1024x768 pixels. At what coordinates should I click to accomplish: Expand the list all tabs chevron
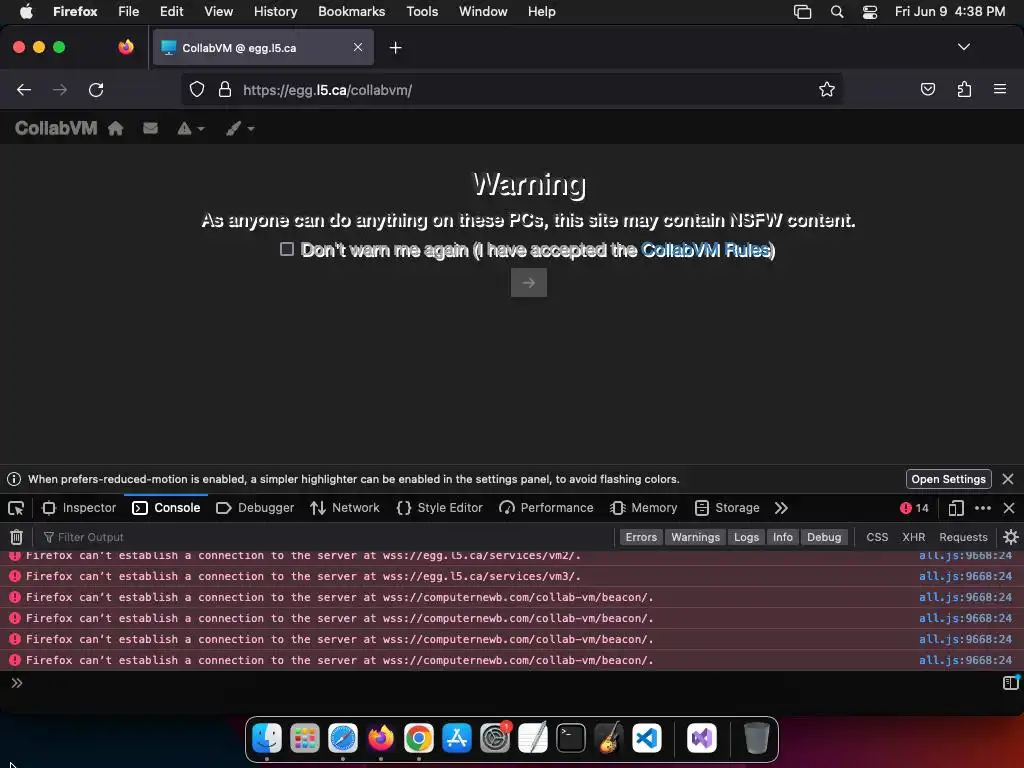pyautogui.click(x=964, y=47)
